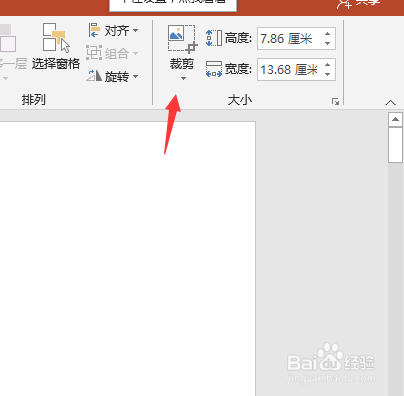Expand the Crop (裁剪) dropdown arrow
This screenshot has height=396, width=404.
pos(183,79)
